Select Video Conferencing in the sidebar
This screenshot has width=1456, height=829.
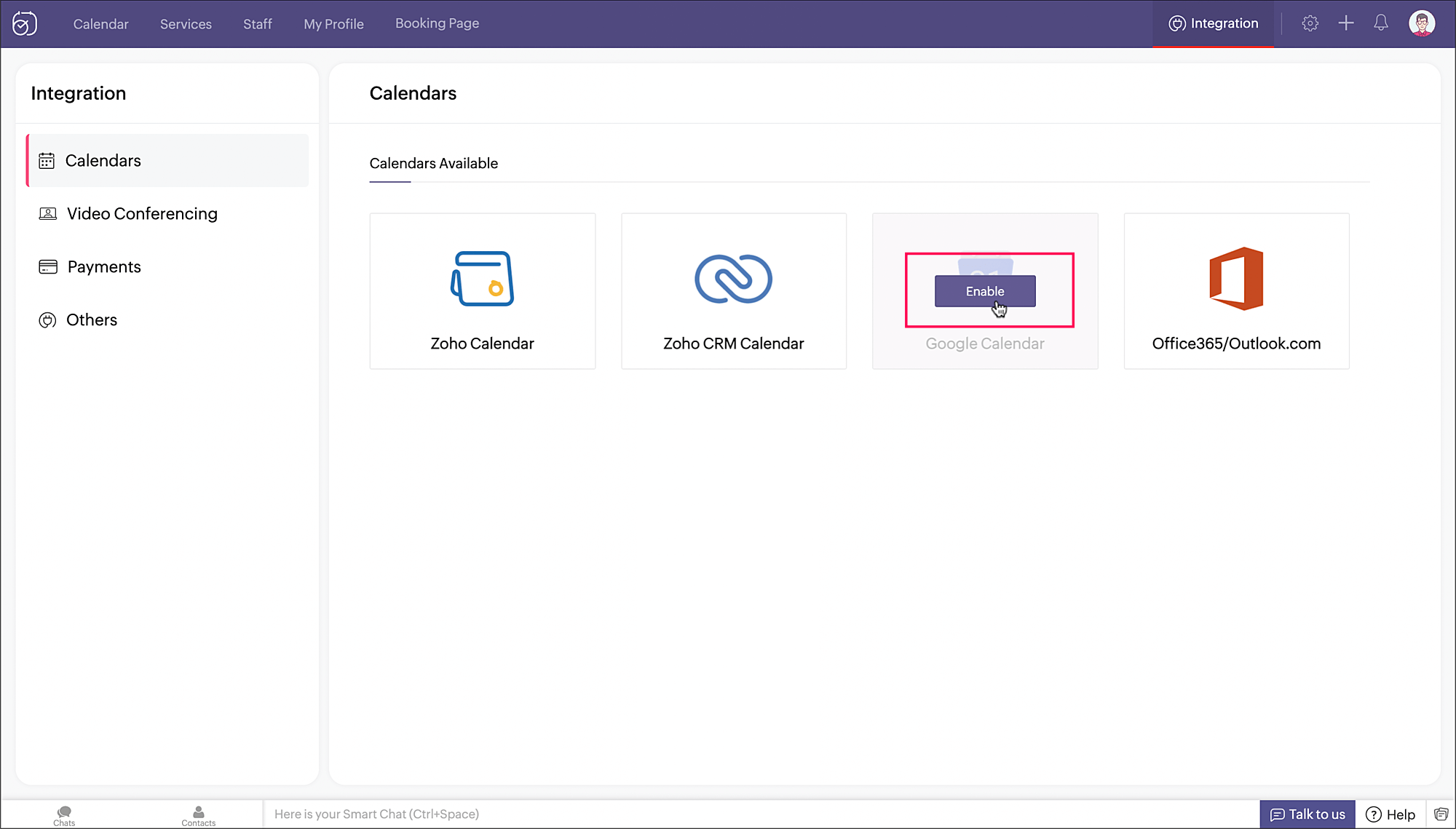click(x=167, y=214)
